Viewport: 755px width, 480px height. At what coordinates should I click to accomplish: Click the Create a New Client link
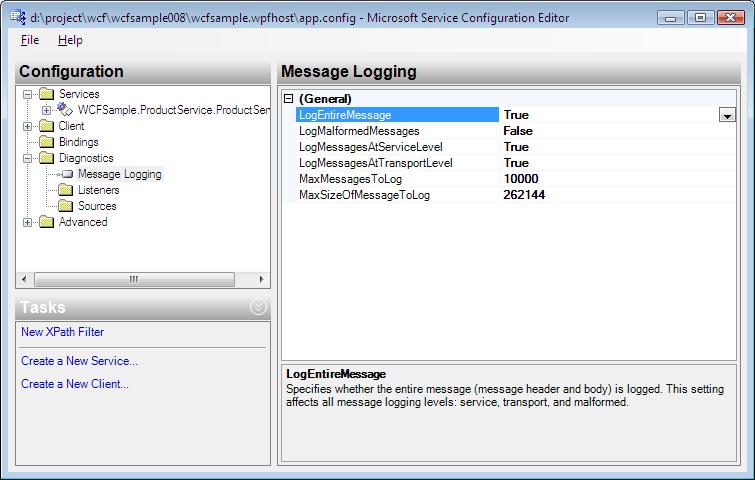(x=75, y=384)
